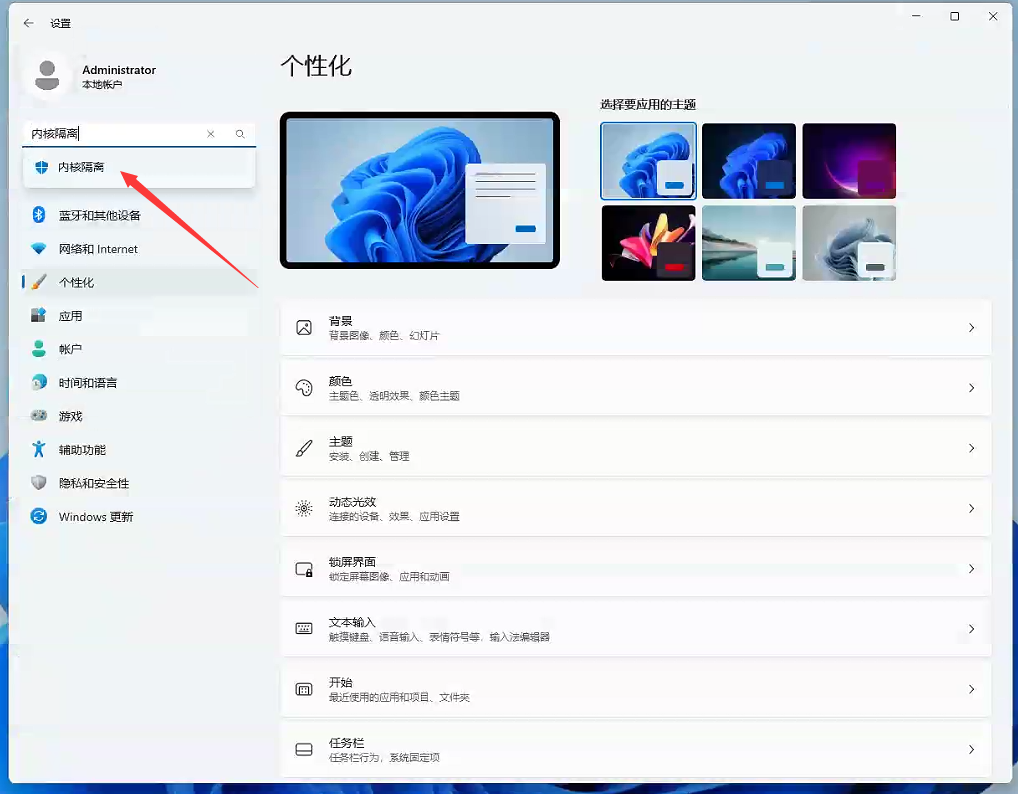The height and width of the screenshot is (794, 1018).
Task: Apply the purple glow theme
Action: point(849,161)
